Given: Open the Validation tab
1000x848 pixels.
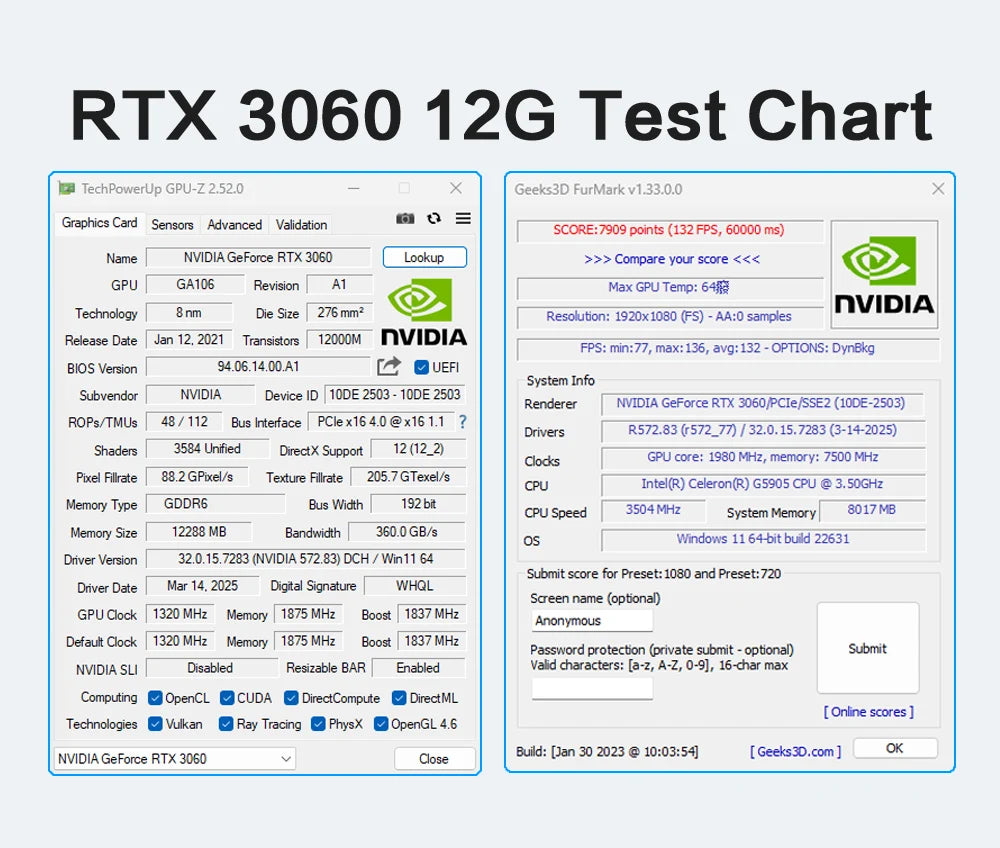Looking at the screenshot, I should pyautogui.click(x=301, y=225).
